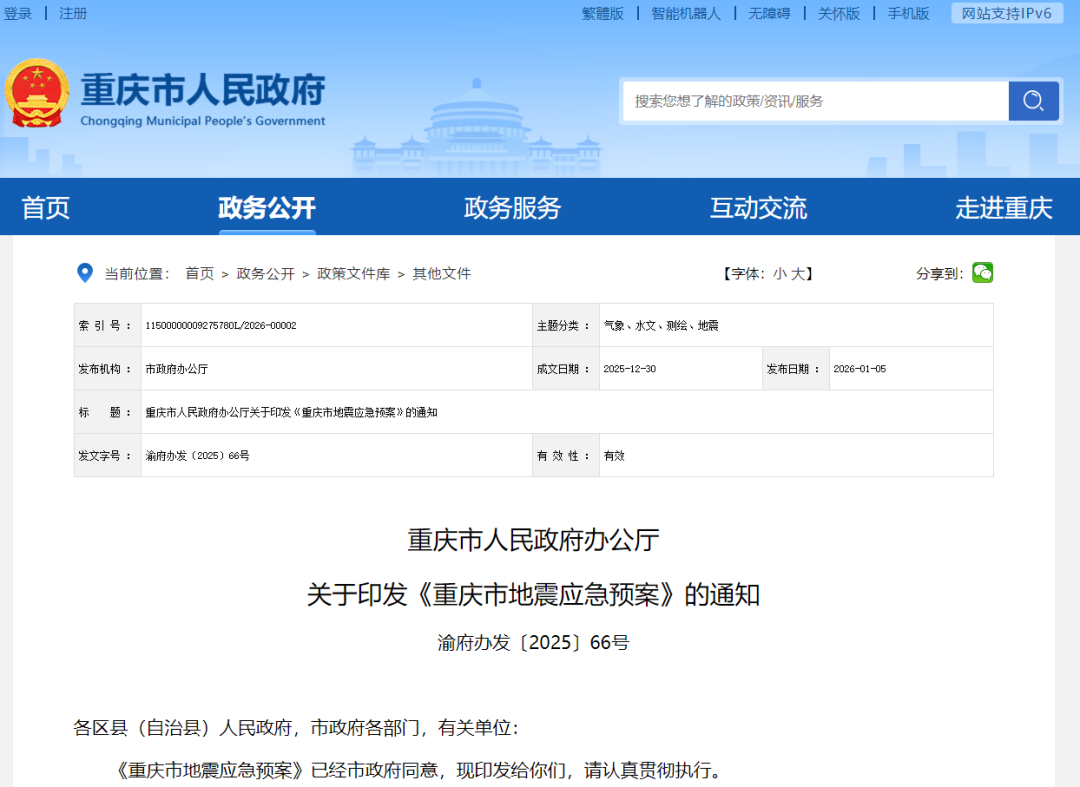The image size is (1080, 787).
Task: Enable 关怀版 care mode
Action: 838,13
